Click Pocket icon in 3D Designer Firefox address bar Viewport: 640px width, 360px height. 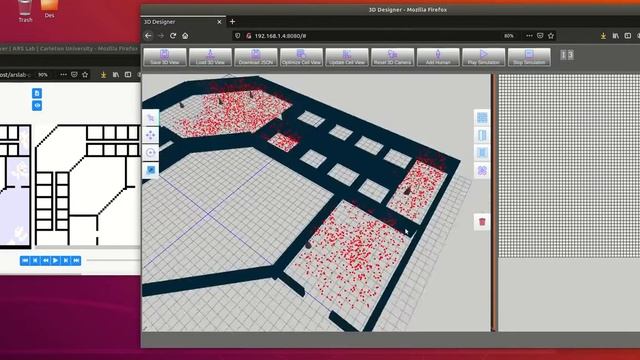click(540, 36)
